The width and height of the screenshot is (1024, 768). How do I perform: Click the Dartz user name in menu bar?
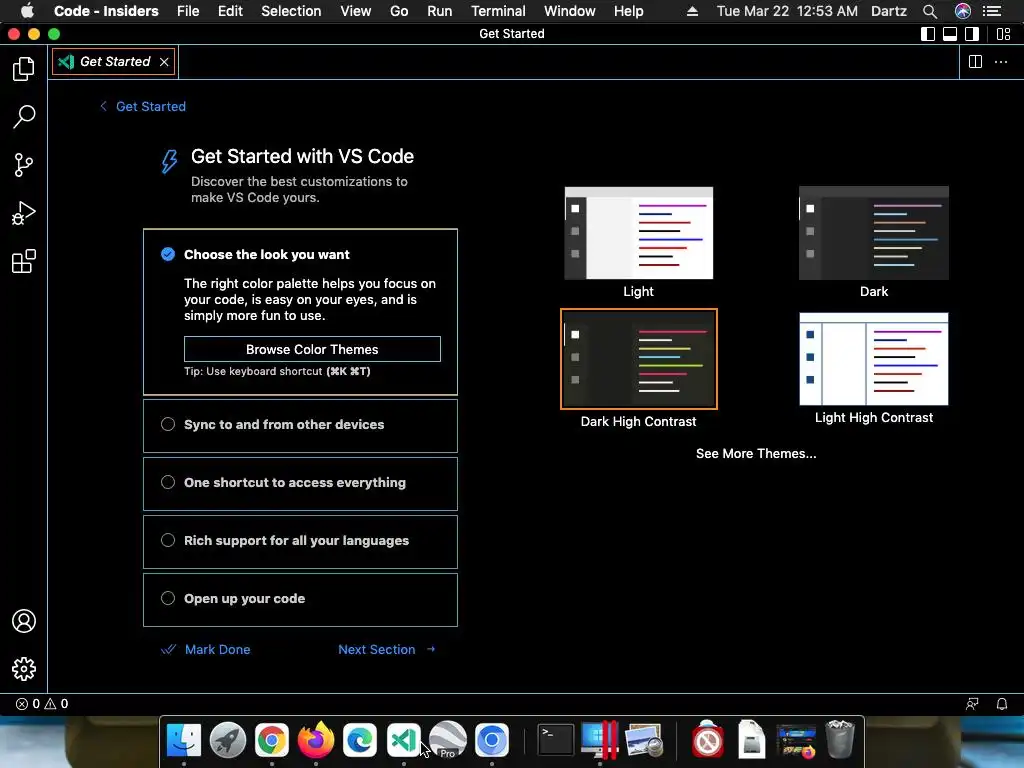click(888, 11)
